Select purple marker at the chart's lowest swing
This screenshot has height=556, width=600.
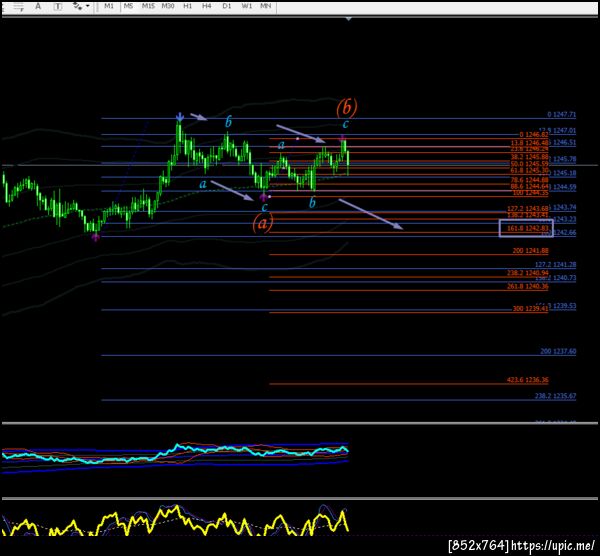click(95, 238)
